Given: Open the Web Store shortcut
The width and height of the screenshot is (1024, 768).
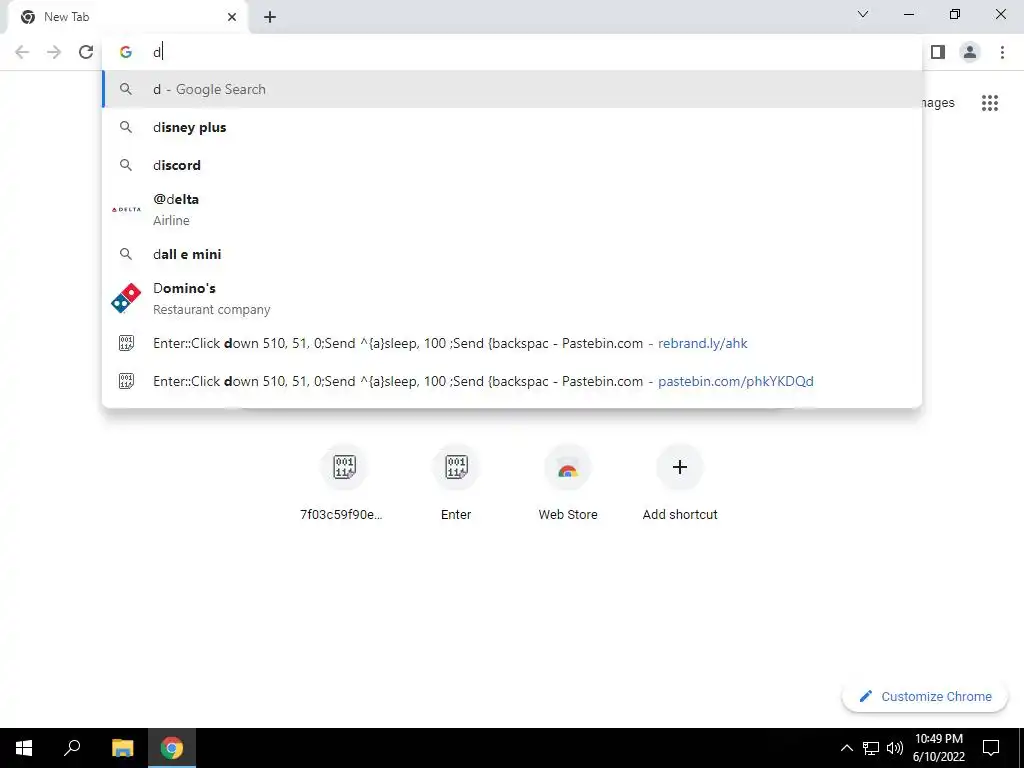Looking at the screenshot, I should [568, 483].
